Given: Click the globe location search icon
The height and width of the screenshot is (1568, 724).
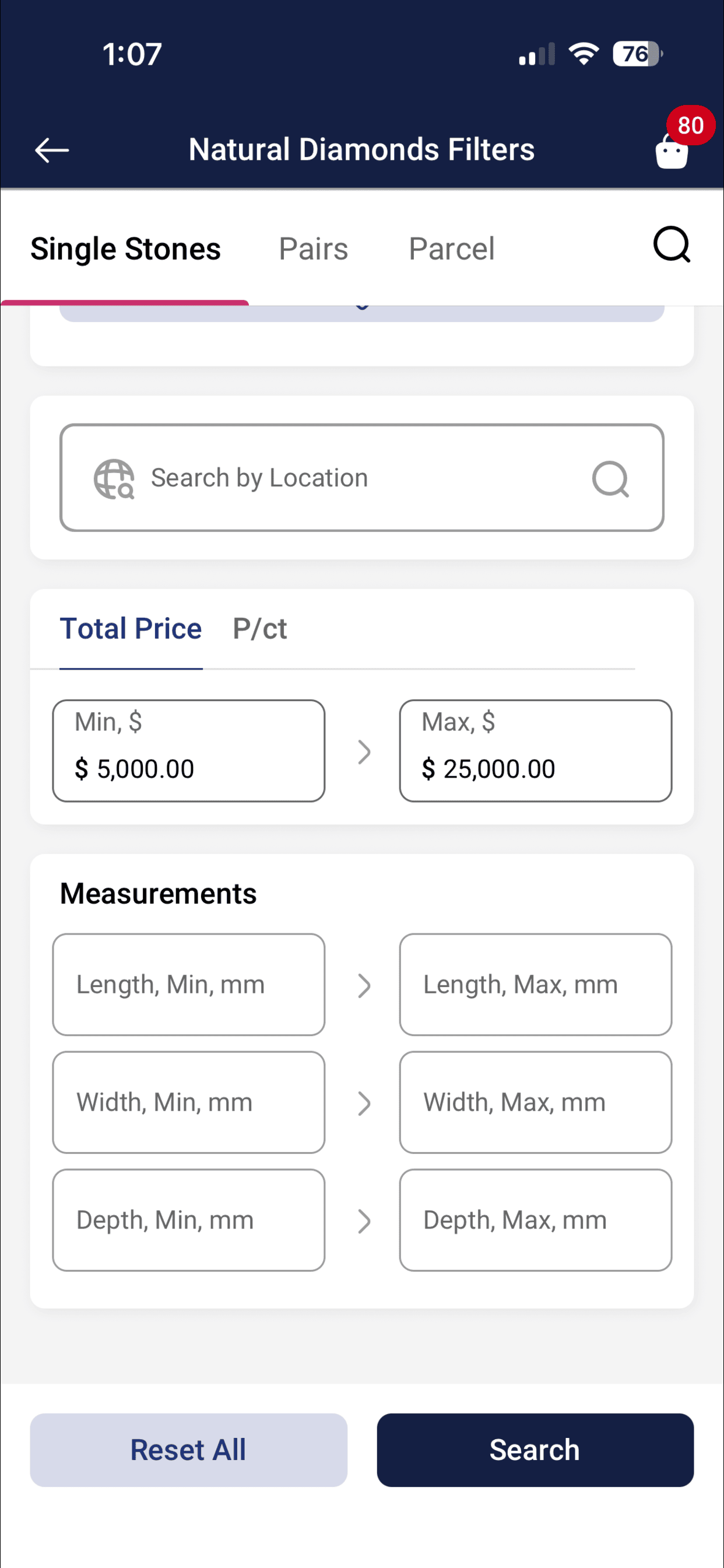Looking at the screenshot, I should [x=114, y=478].
